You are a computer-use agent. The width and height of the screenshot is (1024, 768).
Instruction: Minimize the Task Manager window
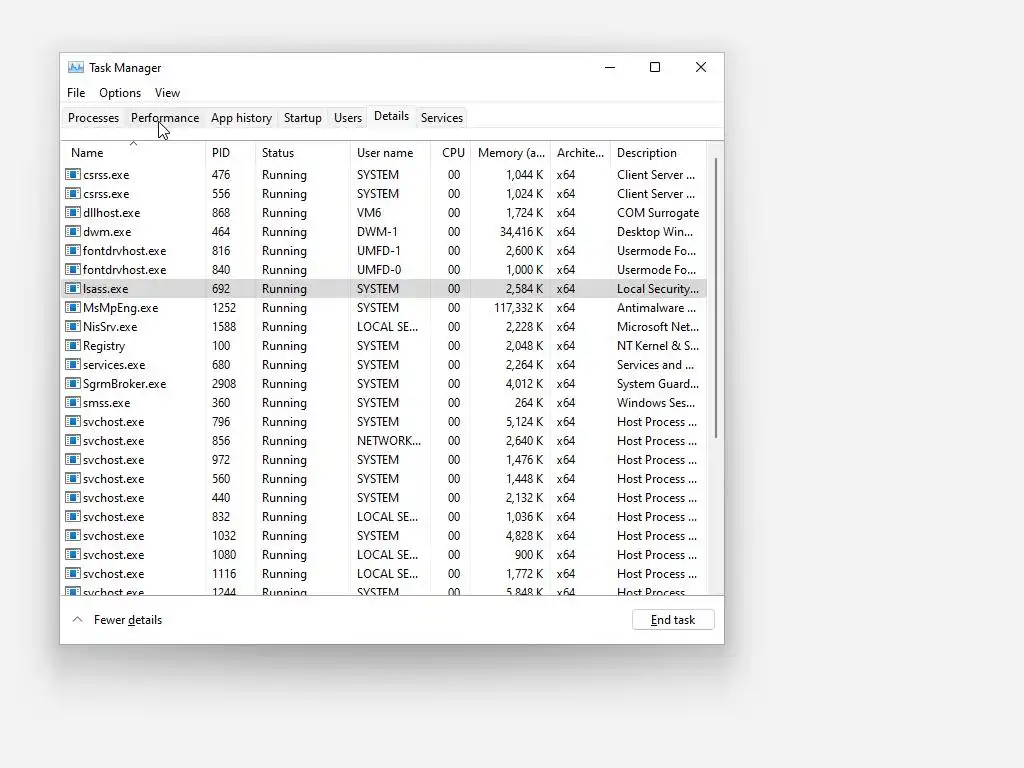tap(610, 67)
